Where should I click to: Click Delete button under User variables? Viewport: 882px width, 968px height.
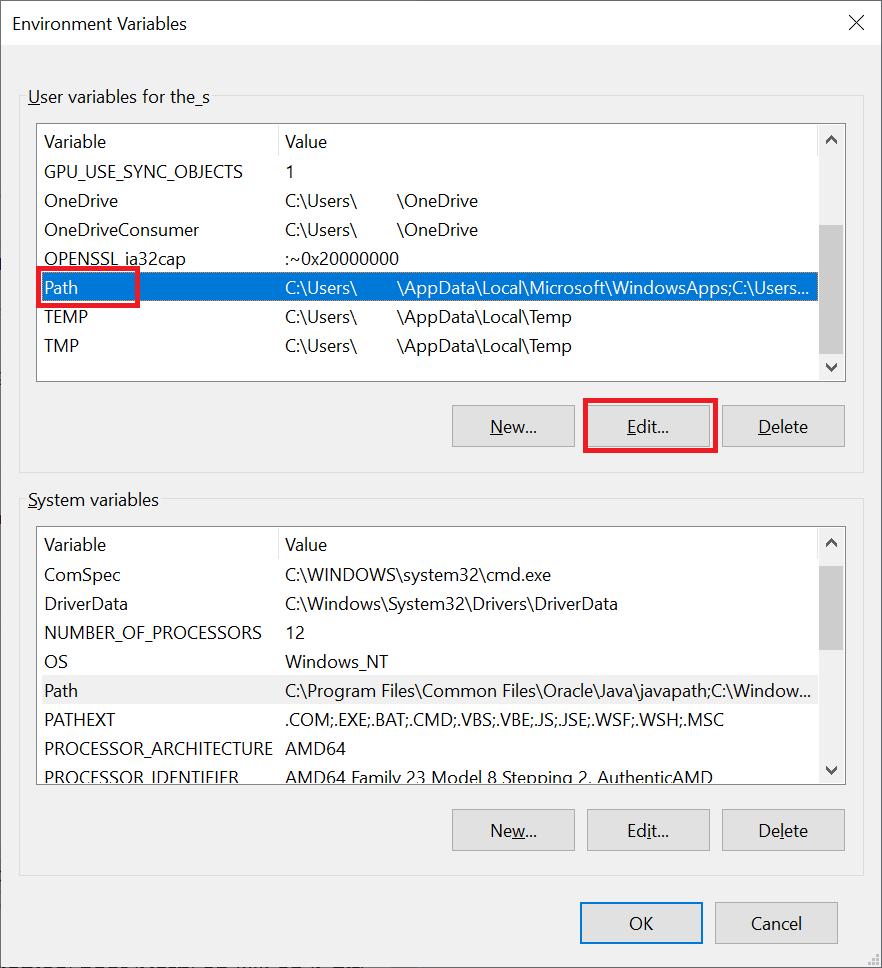(x=783, y=426)
